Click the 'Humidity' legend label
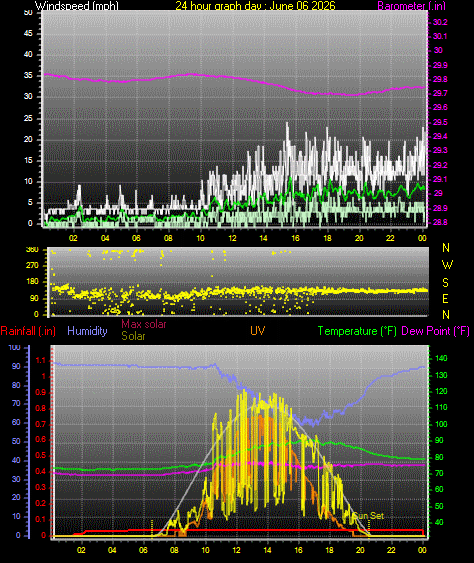474x563 pixels. click(x=87, y=331)
